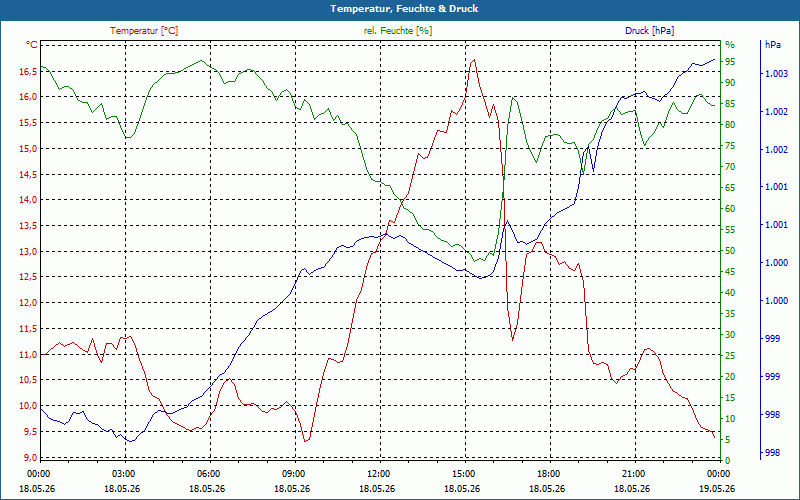The image size is (800, 500).
Task: Click the 90 tick on green humidity axis
Action: pos(730,83)
